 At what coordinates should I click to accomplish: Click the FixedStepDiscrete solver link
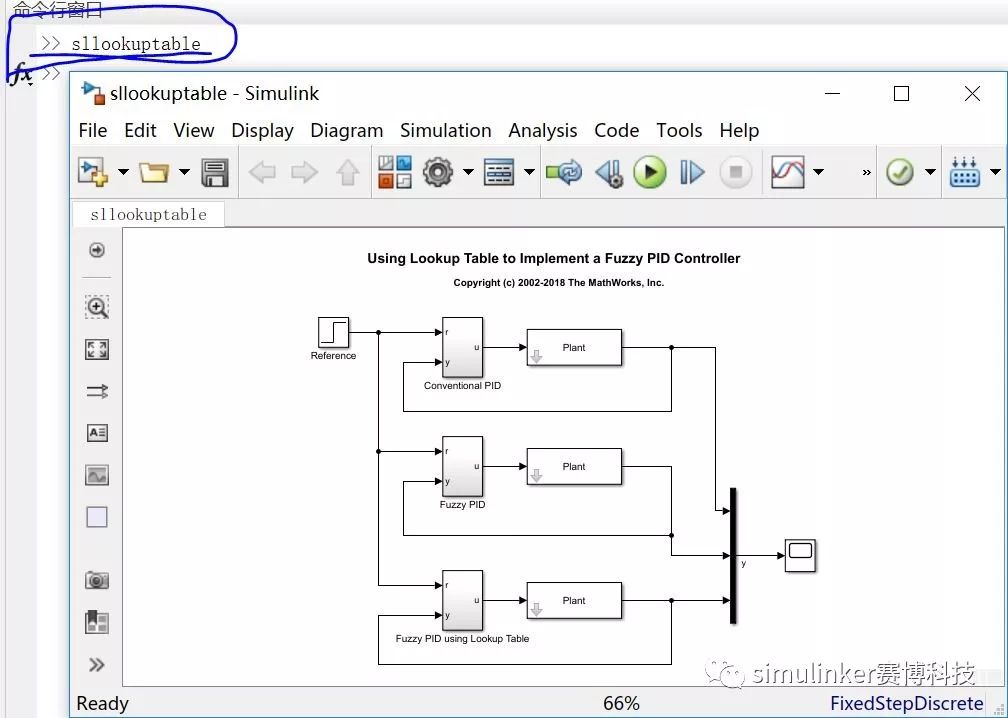click(x=906, y=703)
